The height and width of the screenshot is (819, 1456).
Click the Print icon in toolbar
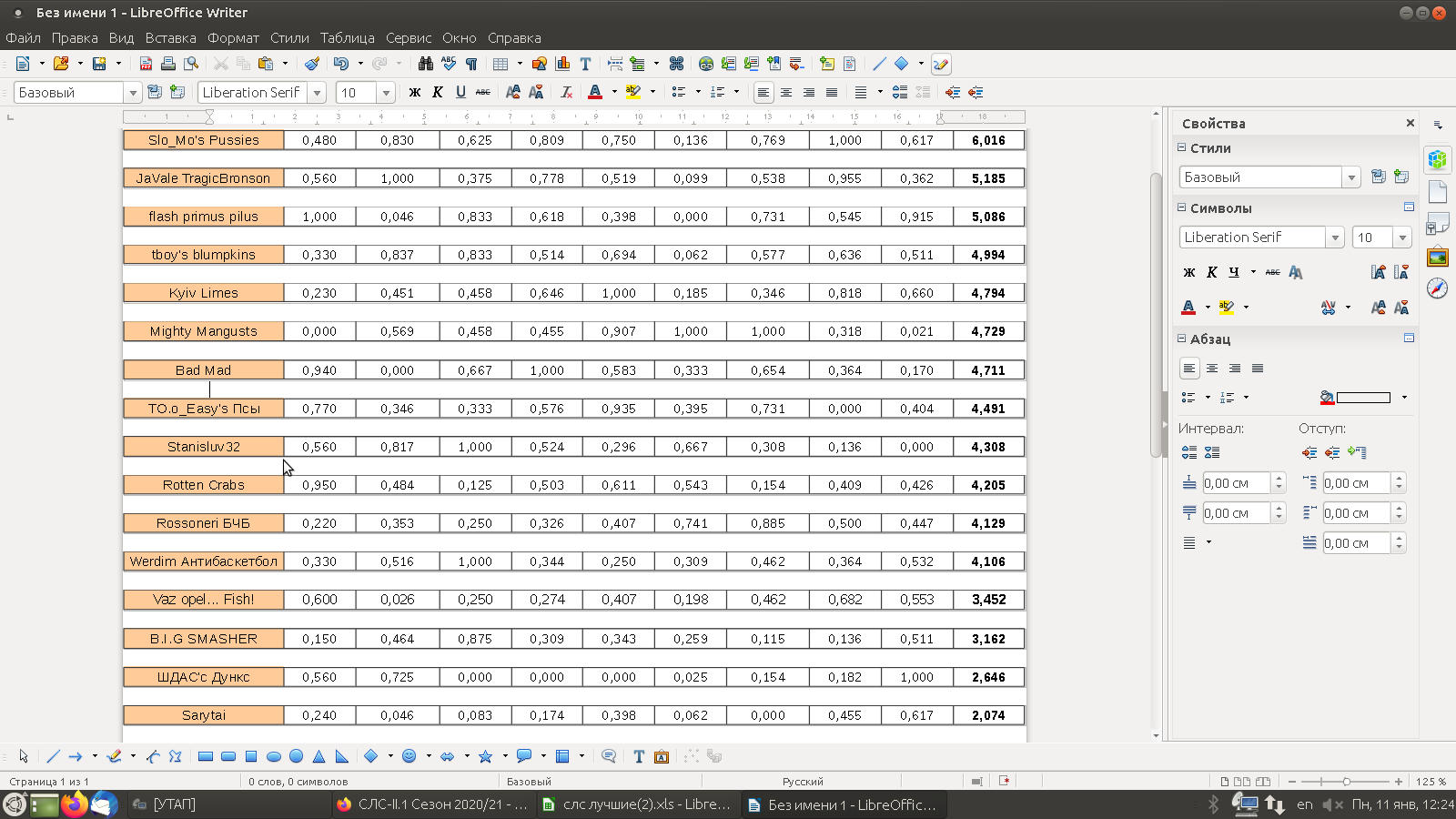[x=168, y=64]
